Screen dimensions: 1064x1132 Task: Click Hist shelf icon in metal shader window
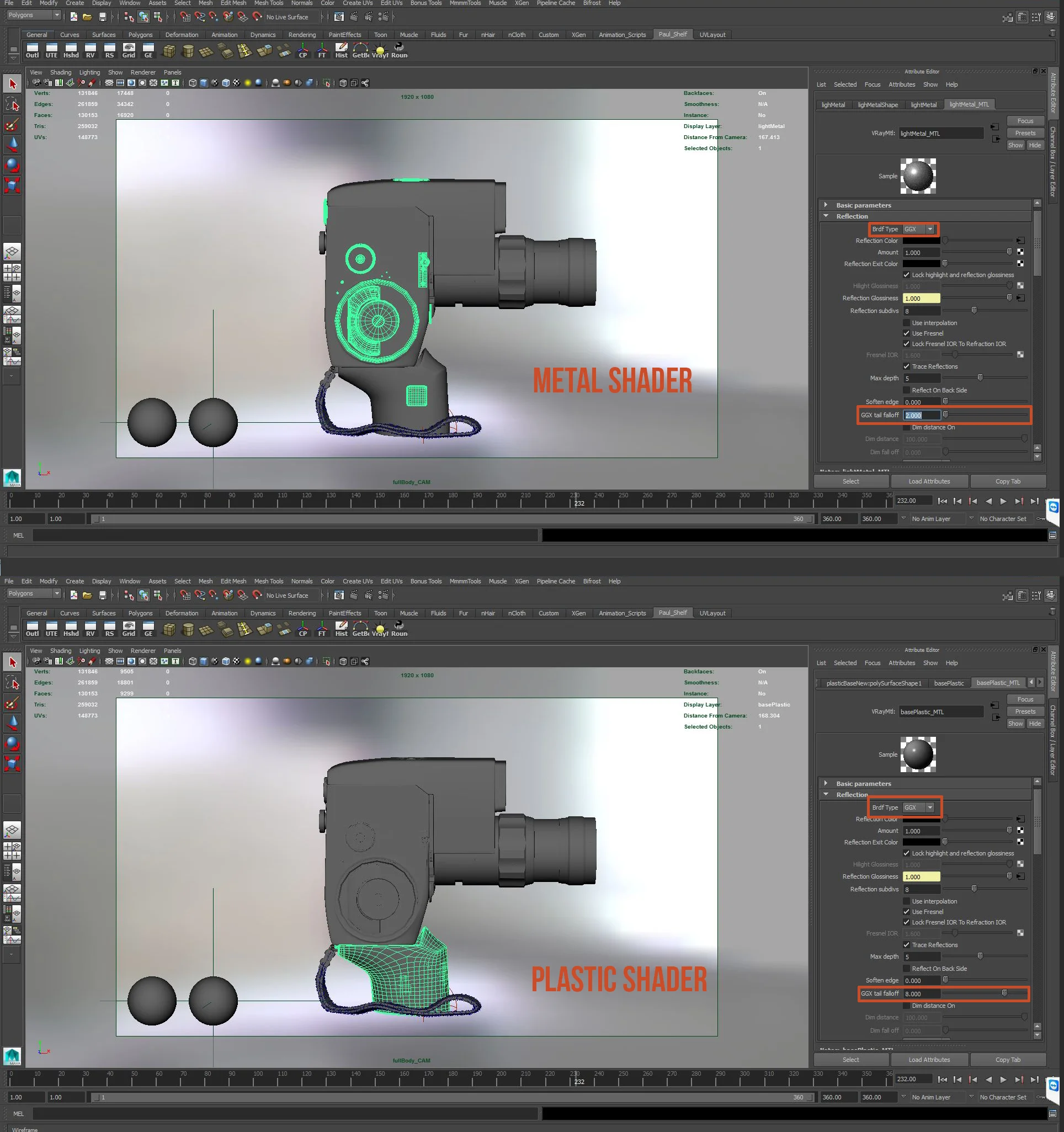point(341,50)
